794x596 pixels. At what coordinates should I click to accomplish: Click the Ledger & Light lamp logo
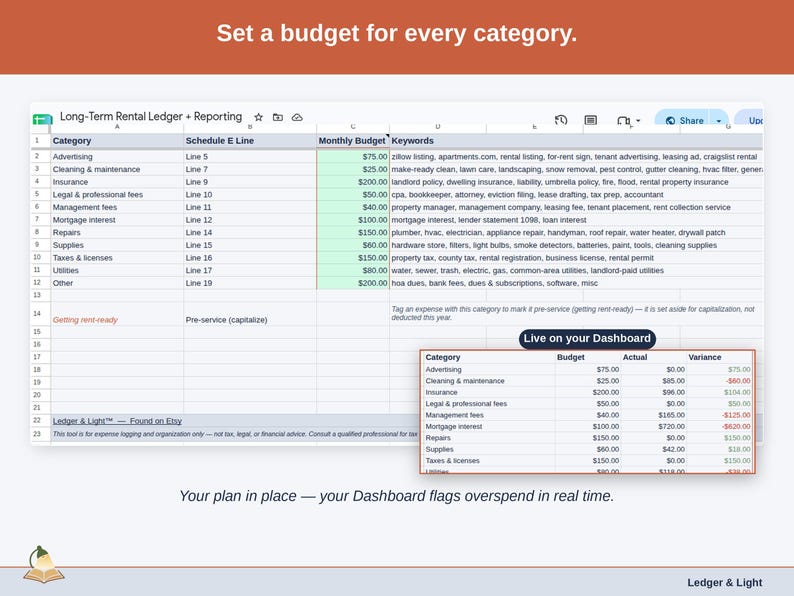[x=44, y=564]
